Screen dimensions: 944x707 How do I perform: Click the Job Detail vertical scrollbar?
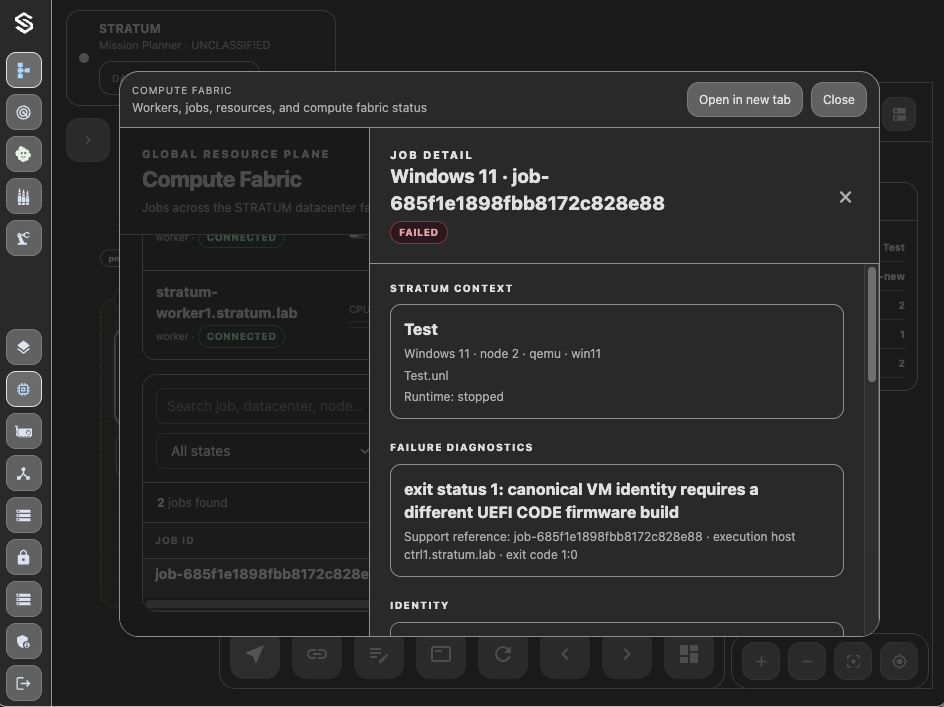pyautogui.click(x=872, y=325)
